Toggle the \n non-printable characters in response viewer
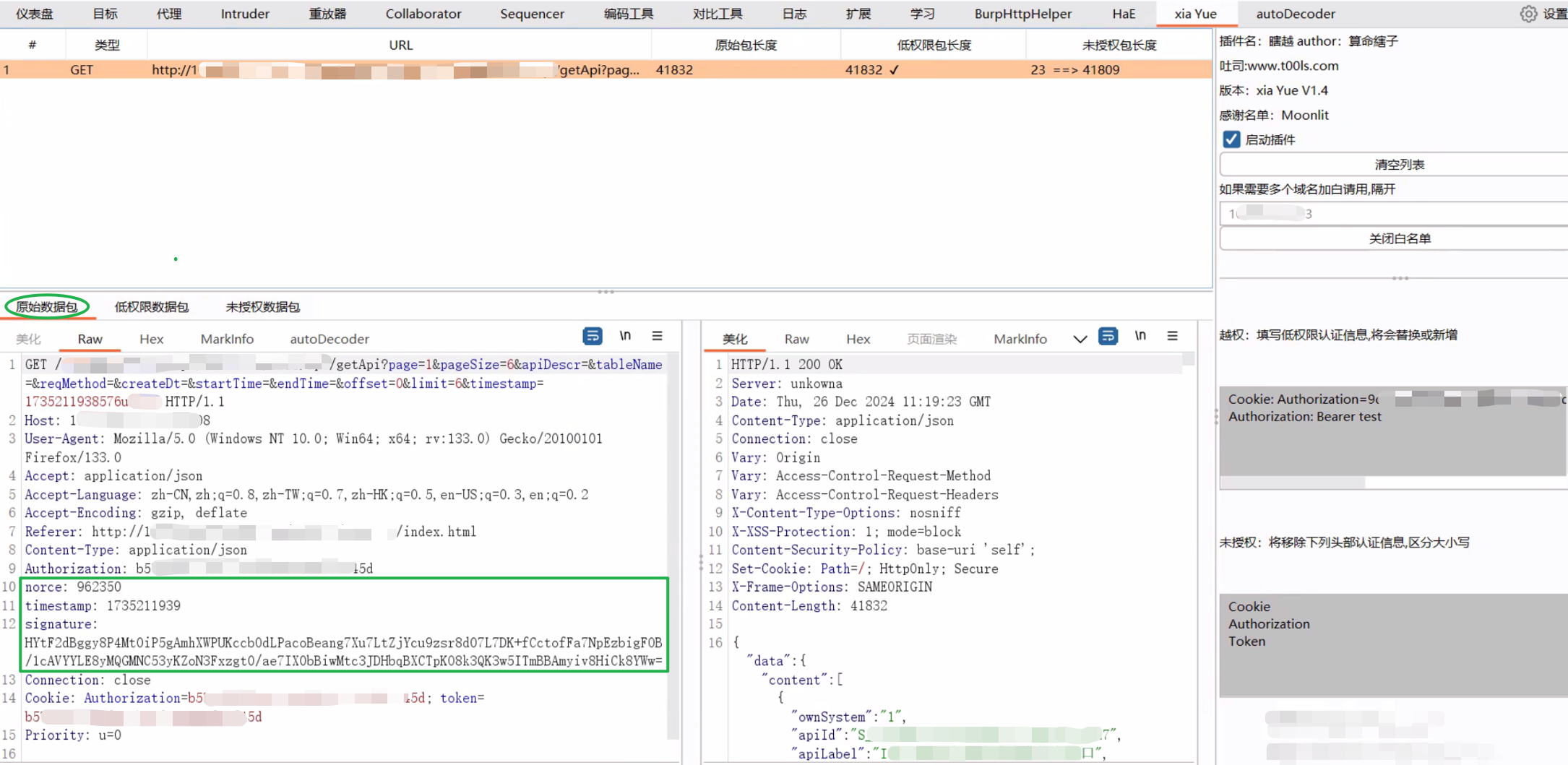1568x765 pixels. click(1140, 336)
